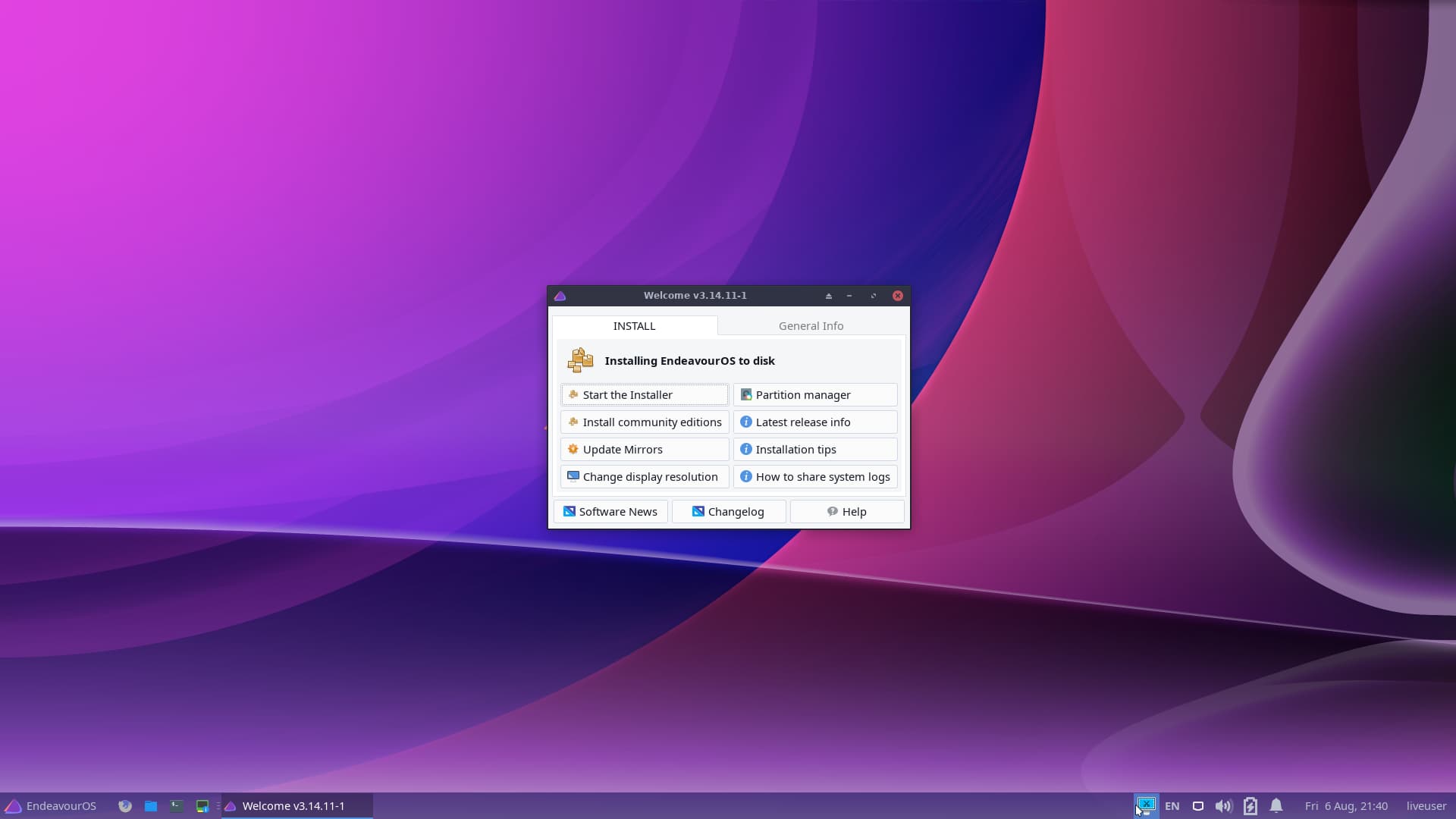
Task: Click Update Mirrors
Action: coord(645,450)
